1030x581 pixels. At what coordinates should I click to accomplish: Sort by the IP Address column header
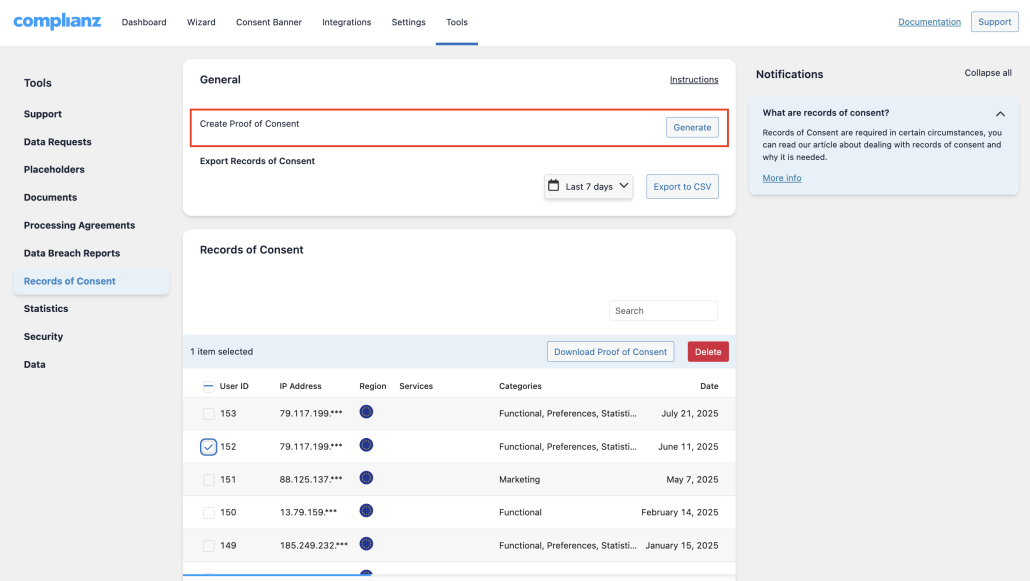[x=300, y=386]
